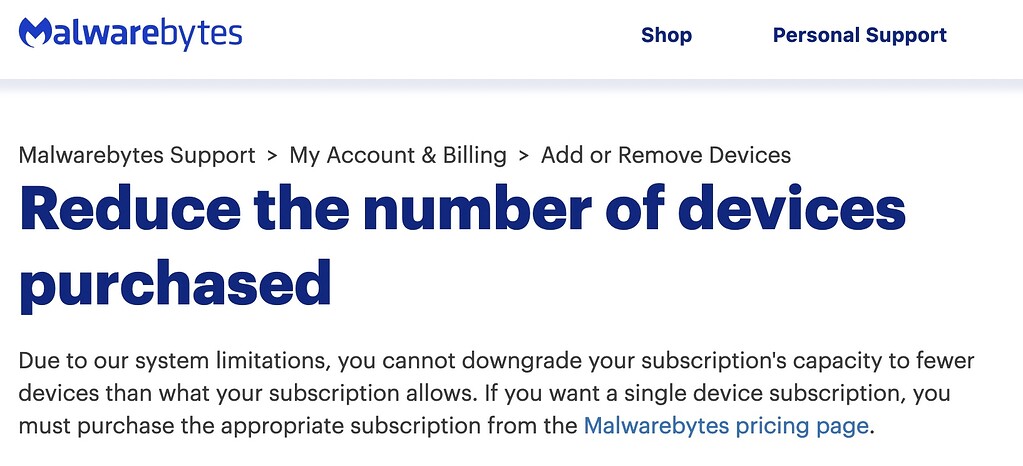The width and height of the screenshot is (1023, 466).
Task: Select Add or Remove Devices breadcrumb
Action: coord(665,155)
